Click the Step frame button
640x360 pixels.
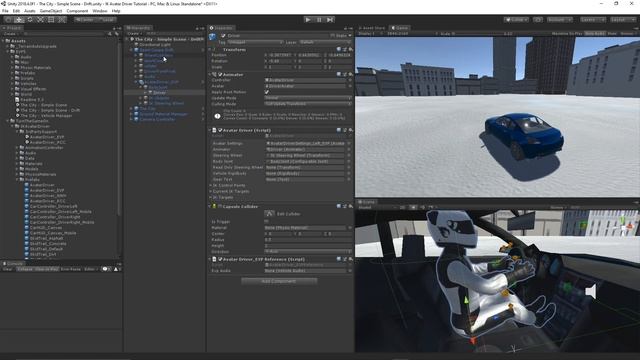coord(330,20)
